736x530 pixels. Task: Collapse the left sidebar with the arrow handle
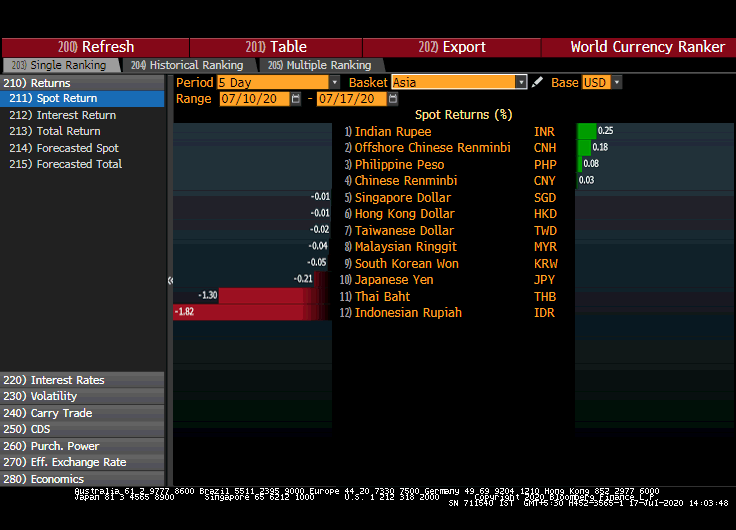coord(170,281)
